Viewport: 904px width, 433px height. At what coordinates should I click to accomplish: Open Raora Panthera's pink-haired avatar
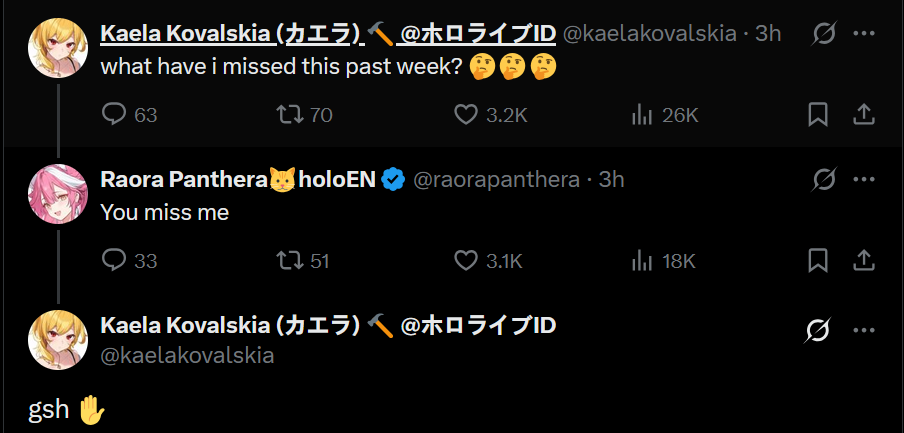[57, 193]
